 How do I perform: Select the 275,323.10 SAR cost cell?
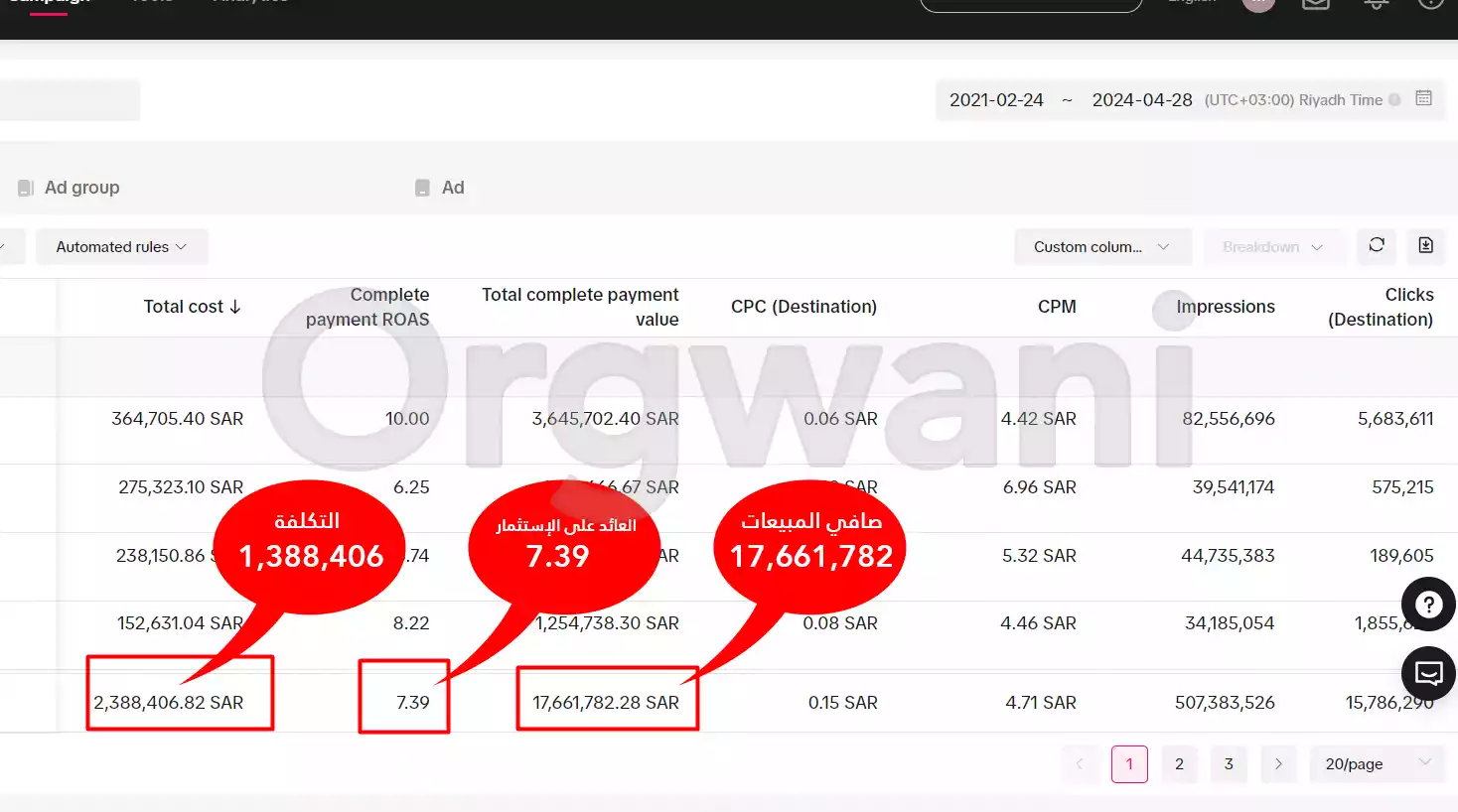tap(181, 487)
